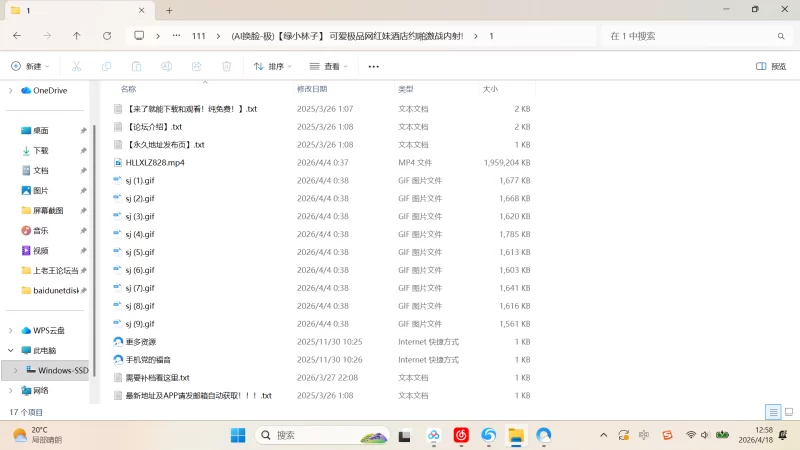This screenshot has height=450, width=800.
Task: Expand the 此电脑 tree node
Action: 11,350
